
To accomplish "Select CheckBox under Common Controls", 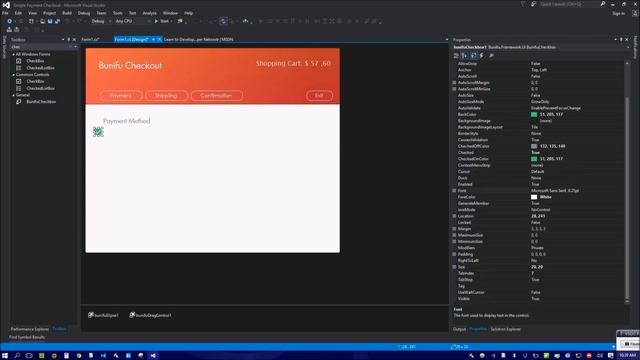I will point(35,81).
